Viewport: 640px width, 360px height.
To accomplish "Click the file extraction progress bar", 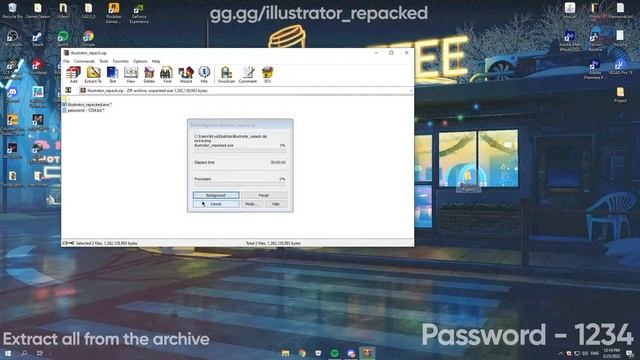I will tap(240, 151).
